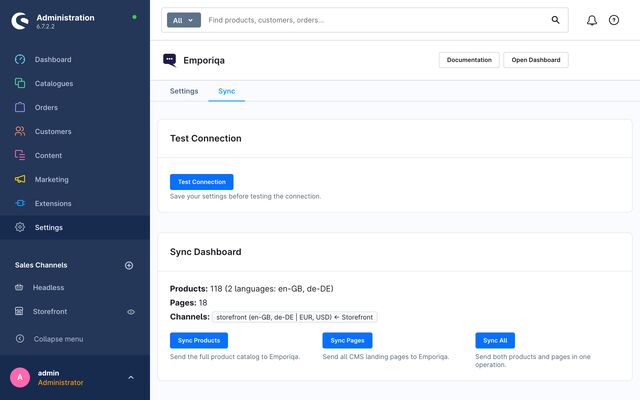
Task: Click version number 6.7.2.2
Action: [x=45, y=27]
